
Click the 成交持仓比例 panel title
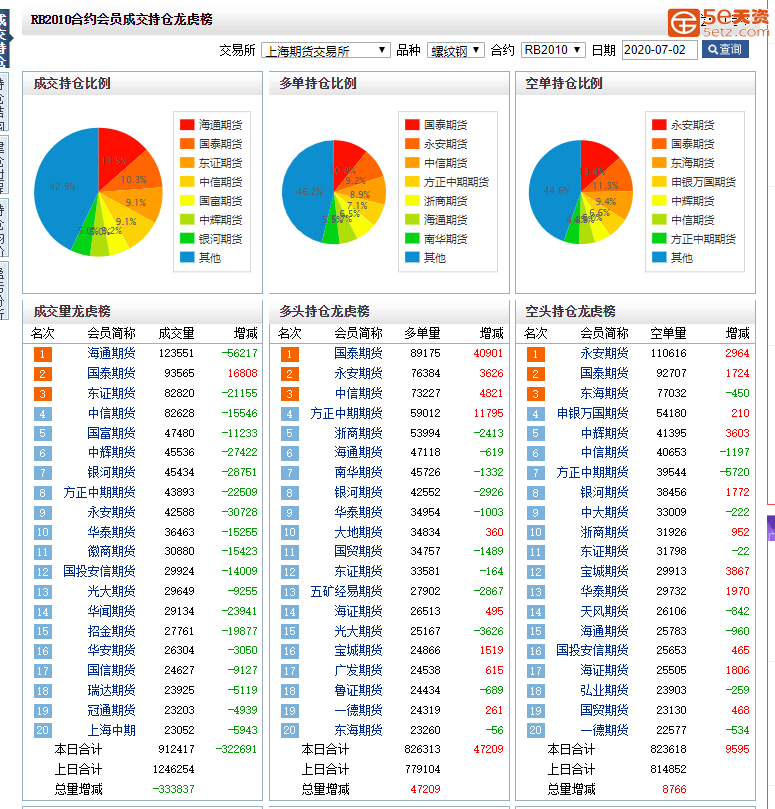coord(72,84)
